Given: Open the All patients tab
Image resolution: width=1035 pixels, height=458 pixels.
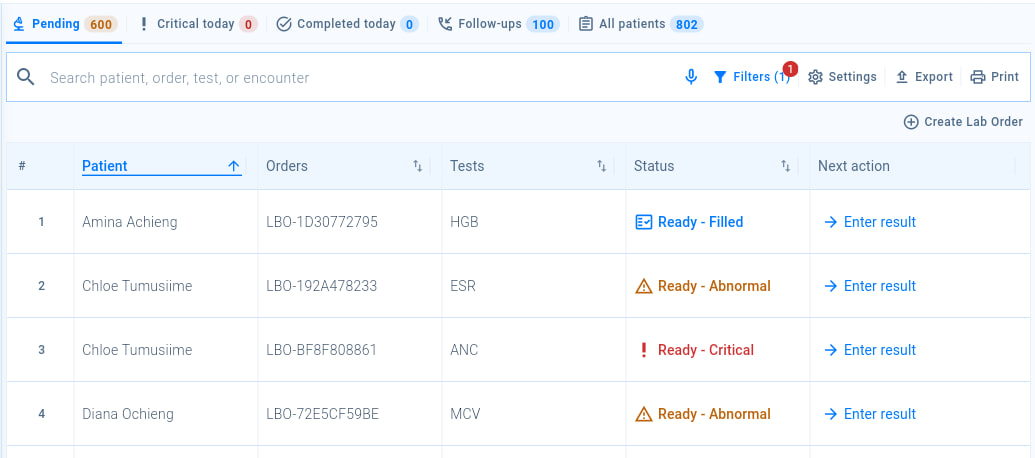Looking at the screenshot, I should (641, 24).
